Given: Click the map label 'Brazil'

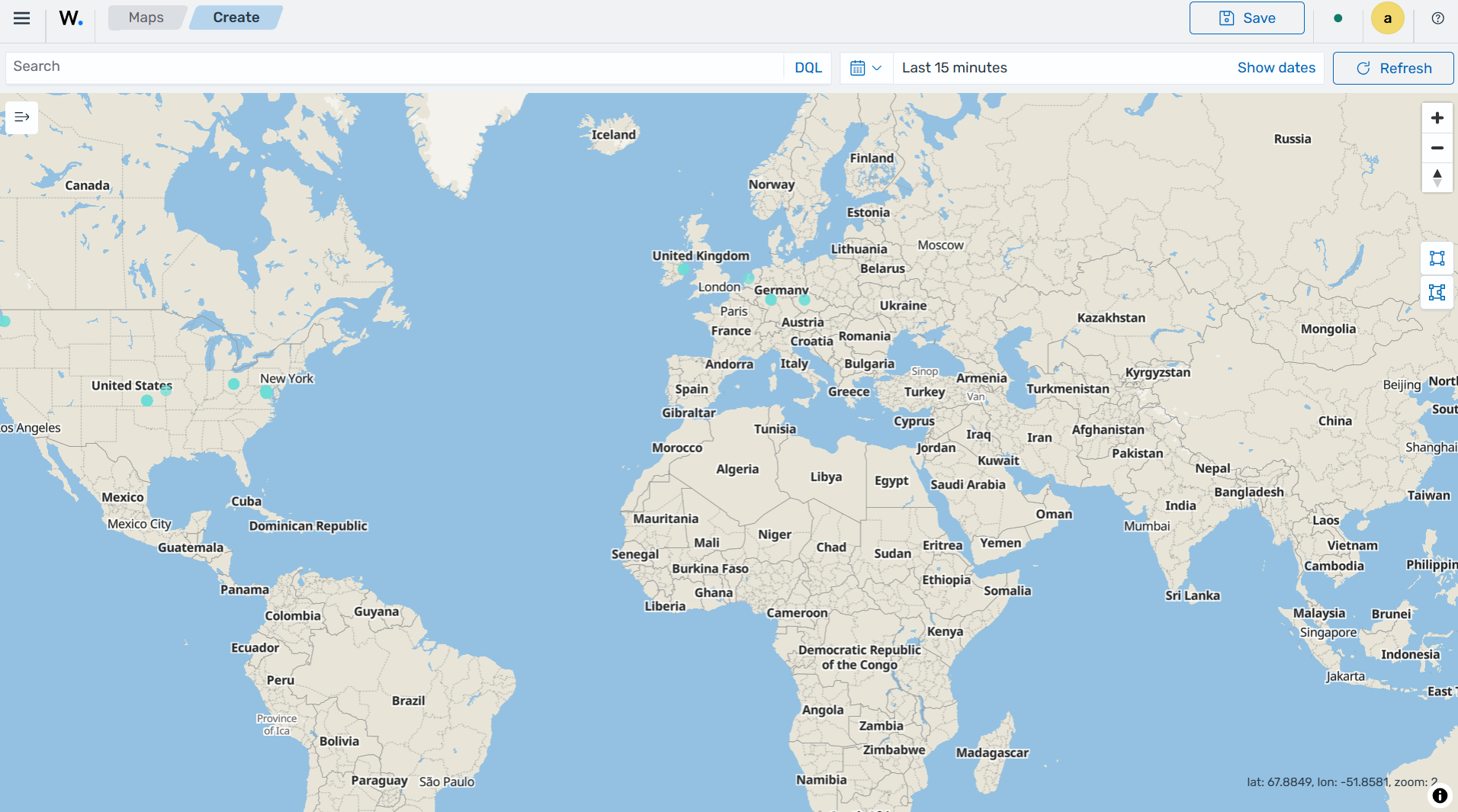Looking at the screenshot, I should 408,701.
